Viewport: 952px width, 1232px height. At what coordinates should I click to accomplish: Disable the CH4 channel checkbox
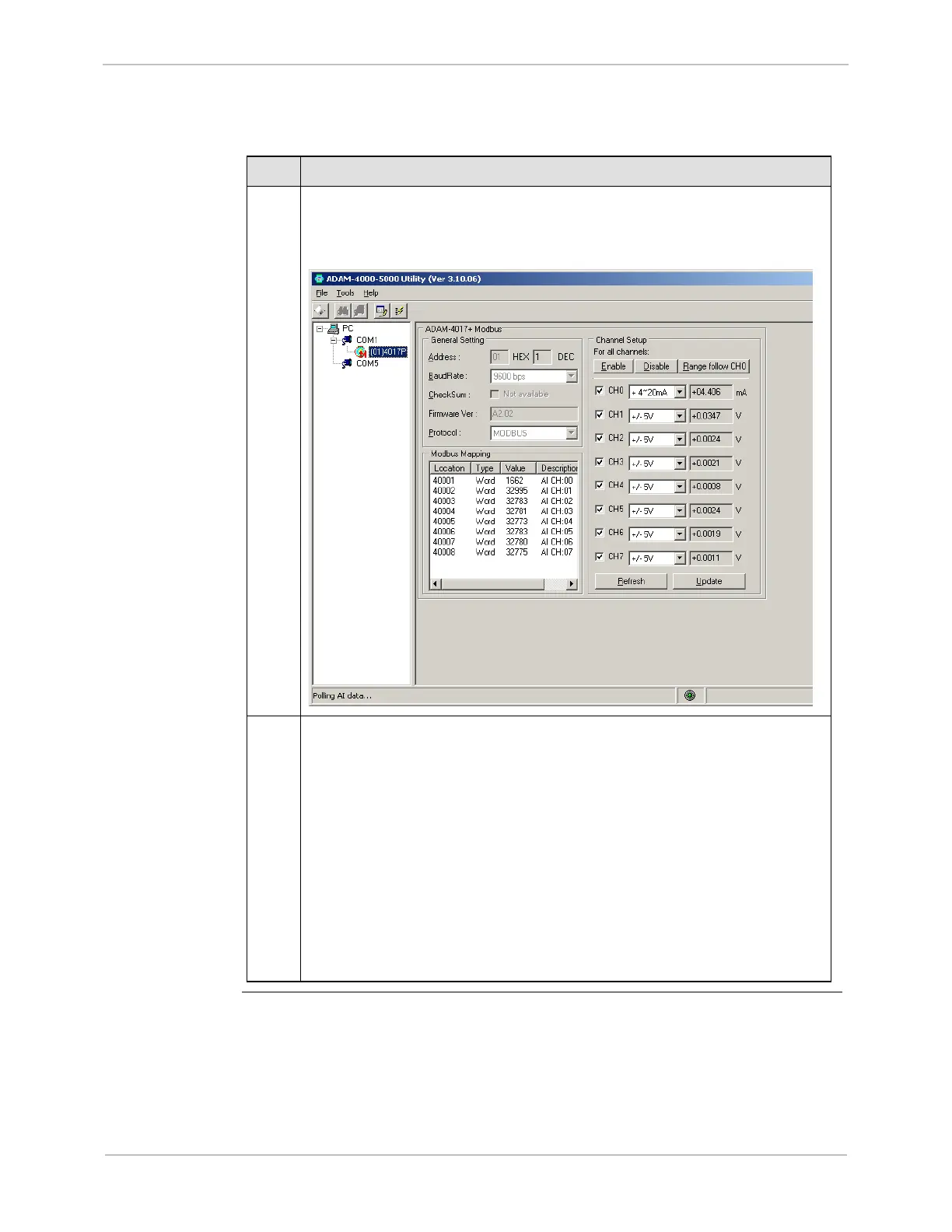[x=599, y=485]
